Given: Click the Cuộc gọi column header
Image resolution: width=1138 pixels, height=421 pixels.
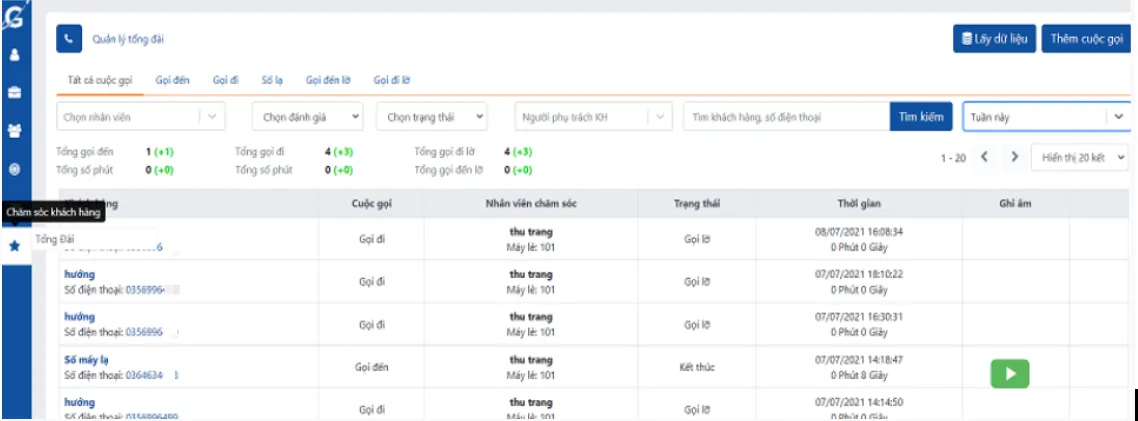Looking at the screenshot, I should pos(371,204).
